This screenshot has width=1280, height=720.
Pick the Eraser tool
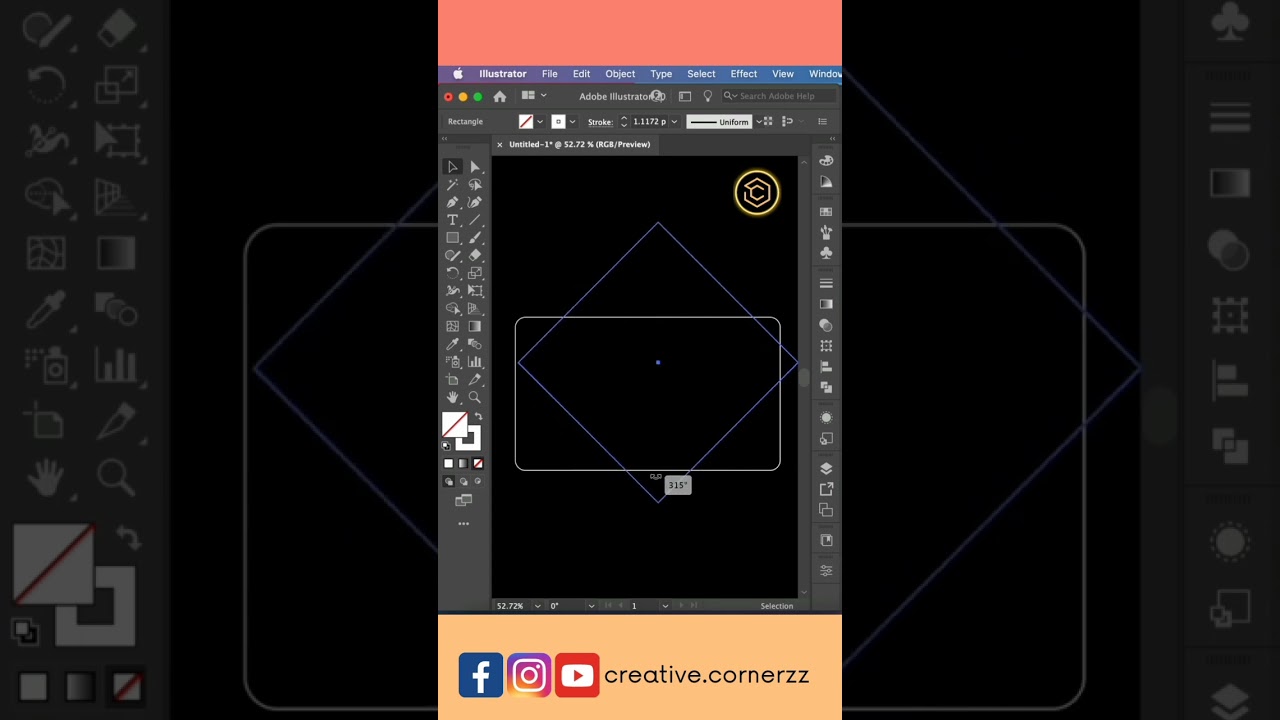(x=475, y=255)
